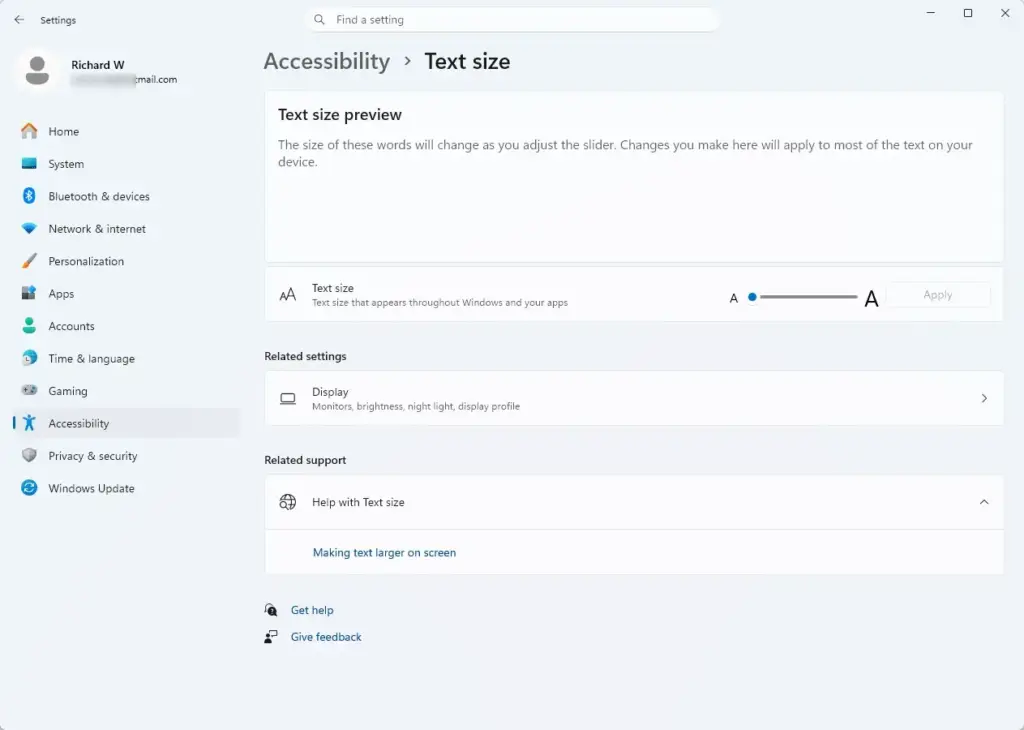Click the Display laptop icon
This screenshot has height=730, width=1024.
287,398
